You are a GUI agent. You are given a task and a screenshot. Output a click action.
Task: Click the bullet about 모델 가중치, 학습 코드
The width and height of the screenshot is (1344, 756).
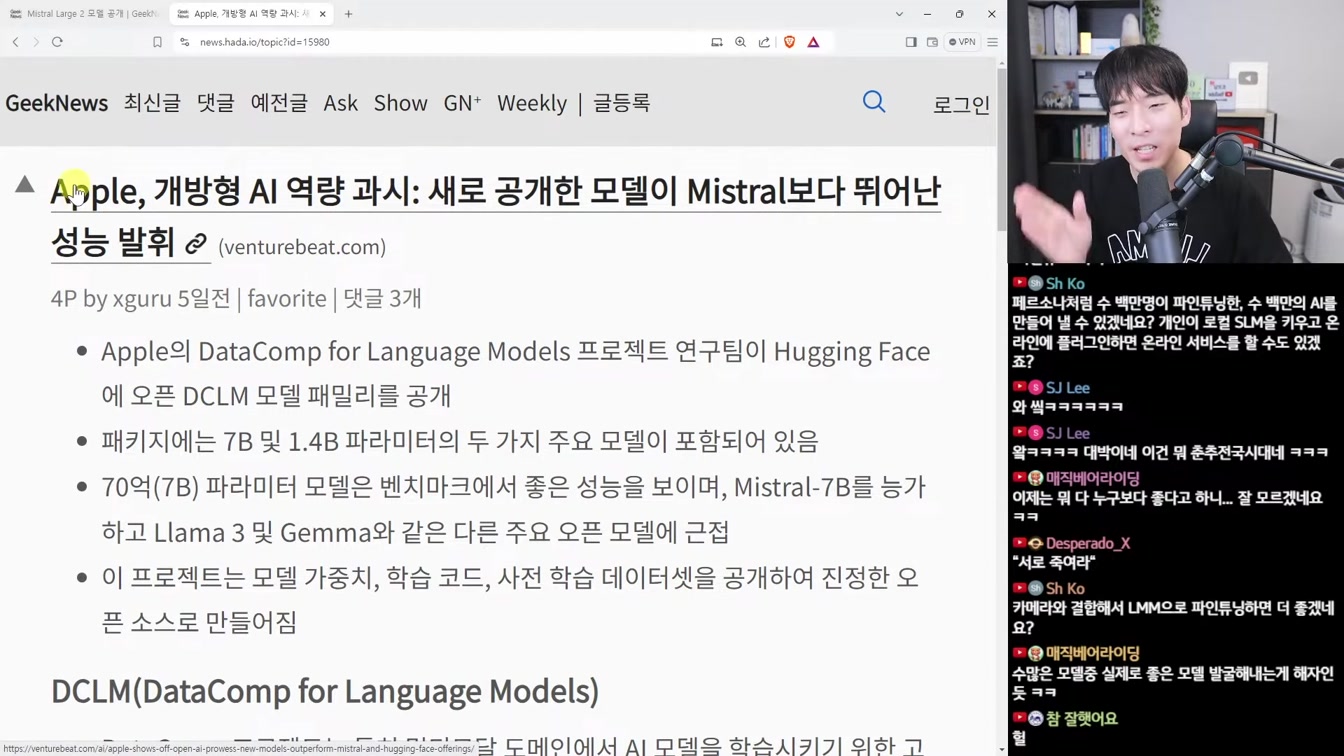click(510, 600)
